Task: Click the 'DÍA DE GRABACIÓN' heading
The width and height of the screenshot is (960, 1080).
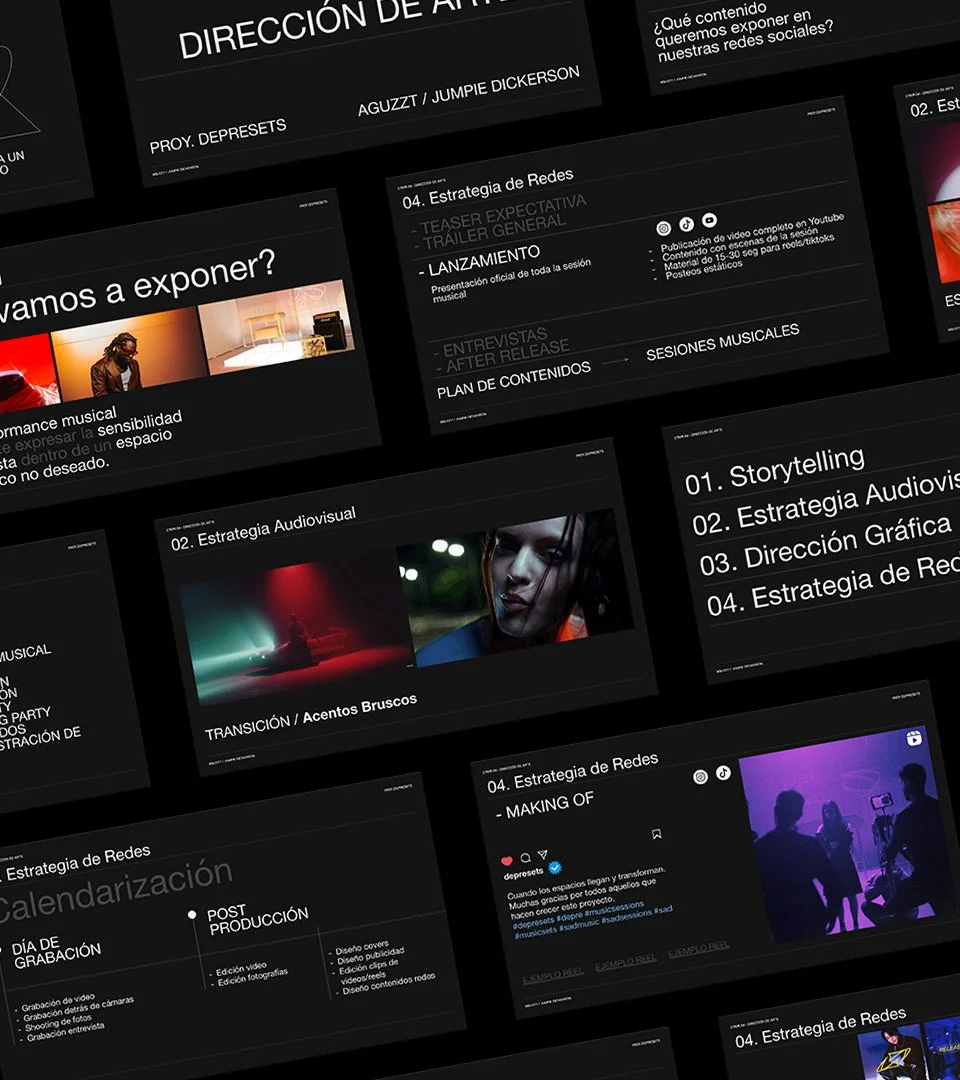Action: click(56, 953)
